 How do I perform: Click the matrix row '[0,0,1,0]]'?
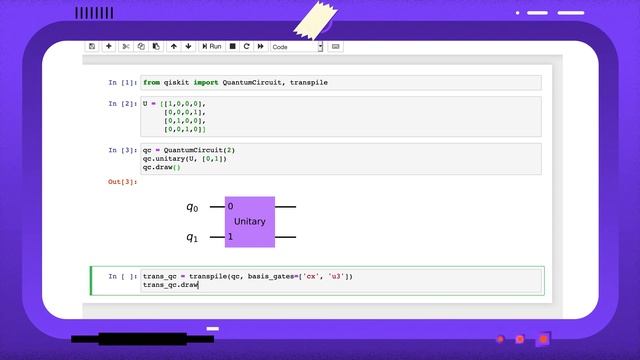click(x=185, y=129)
